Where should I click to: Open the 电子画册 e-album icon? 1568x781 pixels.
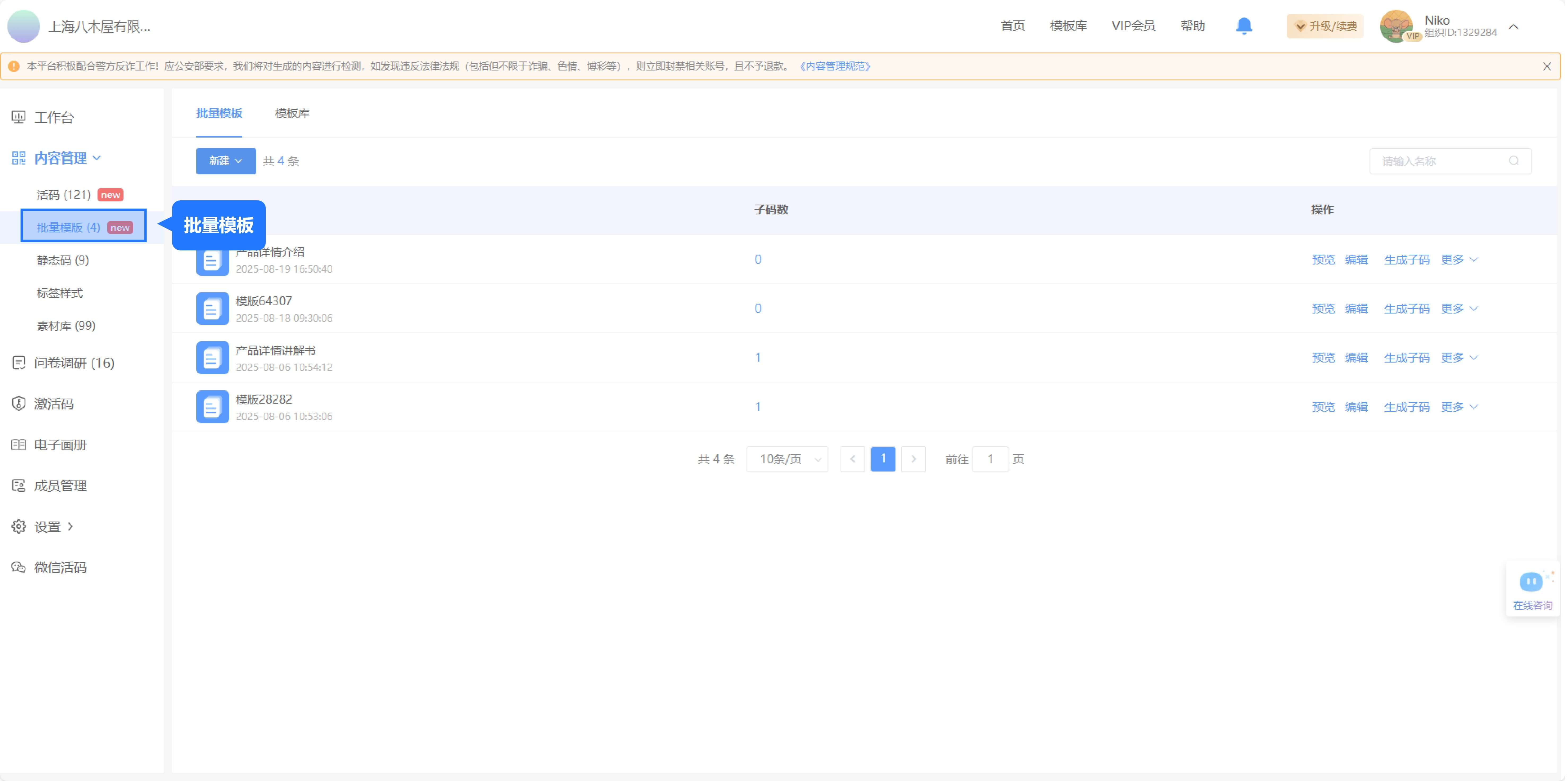18,444
